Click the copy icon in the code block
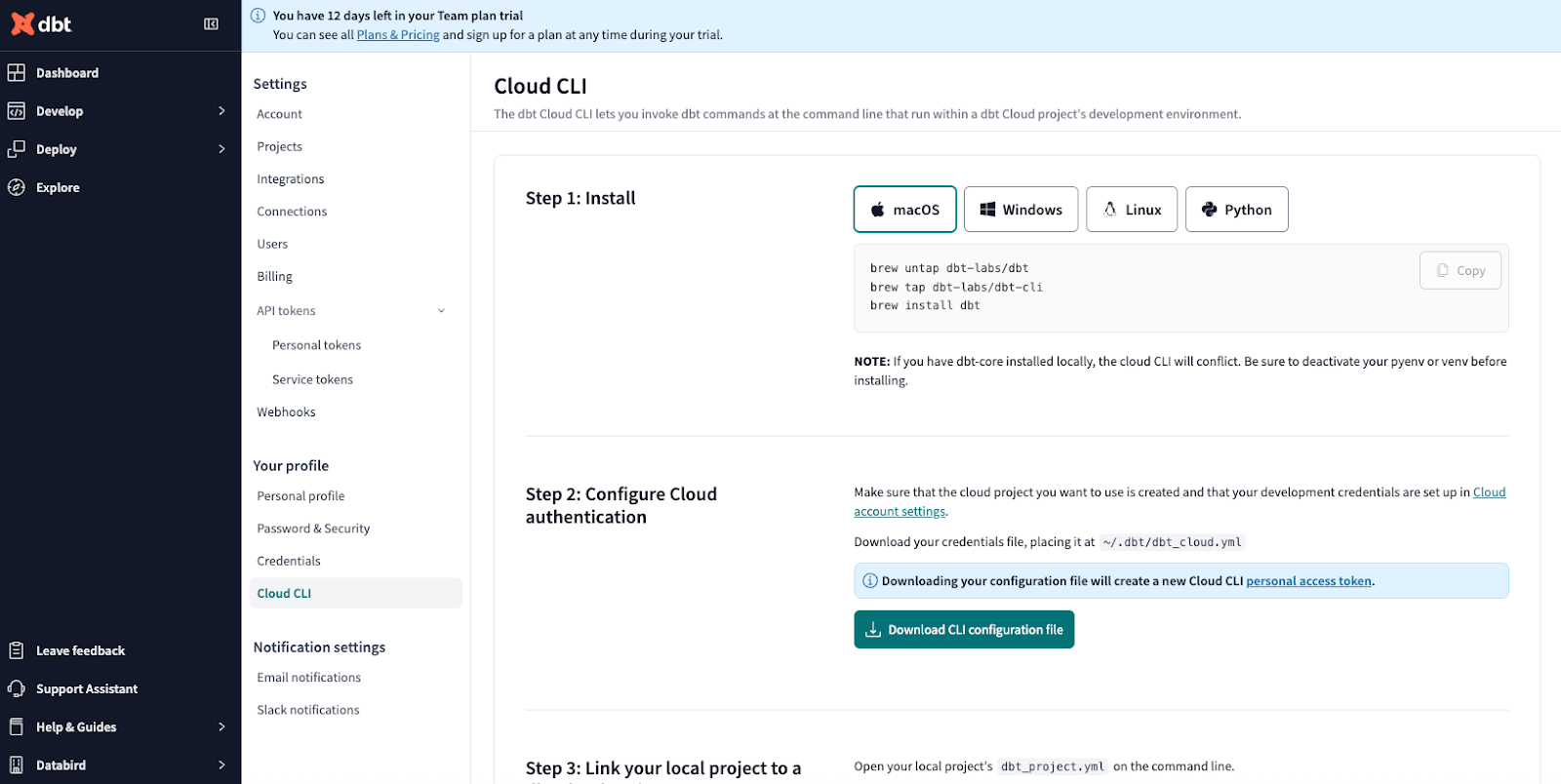Image resolution: width=1561 pixels, height=784 pixels. (x=1443, y=270)
